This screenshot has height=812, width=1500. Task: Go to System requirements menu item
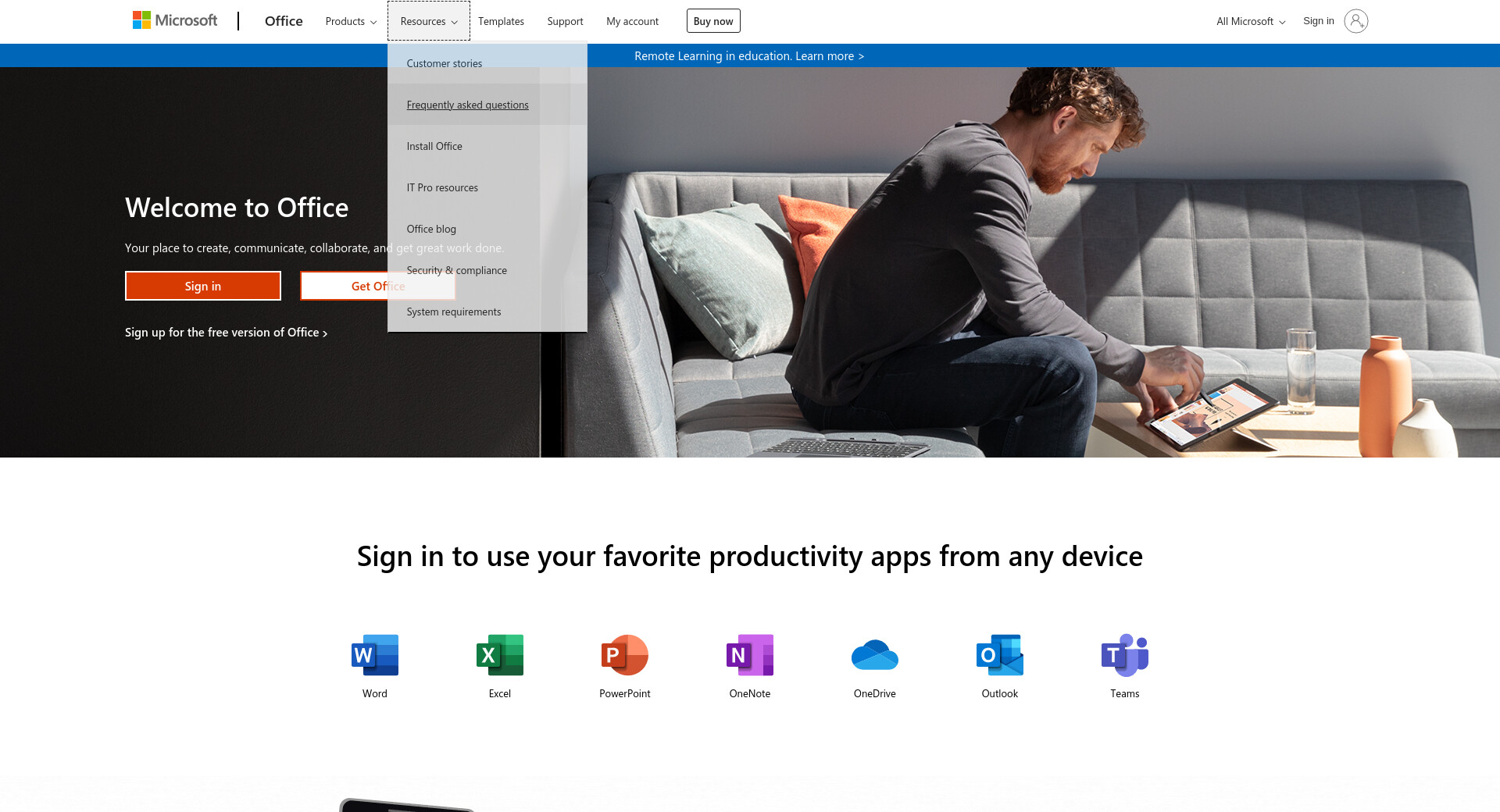[x=454, y=312]
